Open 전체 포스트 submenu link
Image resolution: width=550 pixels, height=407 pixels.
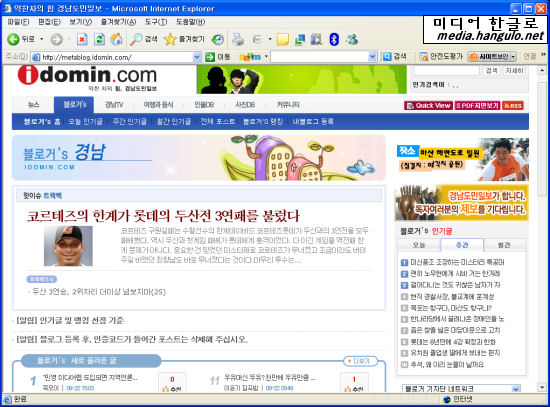tap(217, 122)
